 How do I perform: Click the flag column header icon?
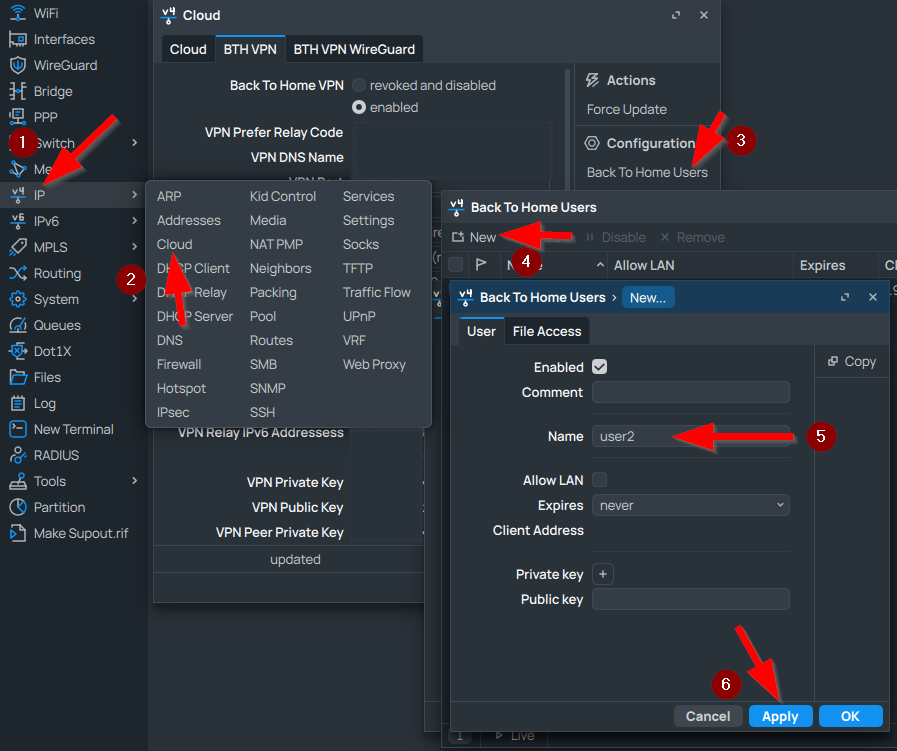(x=481, y=264)
